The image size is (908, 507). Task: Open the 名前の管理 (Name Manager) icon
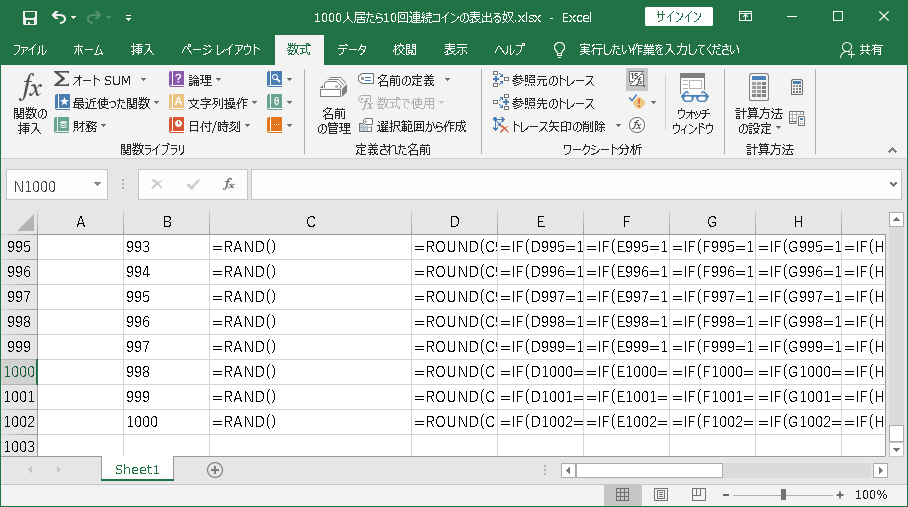[333, 105]
